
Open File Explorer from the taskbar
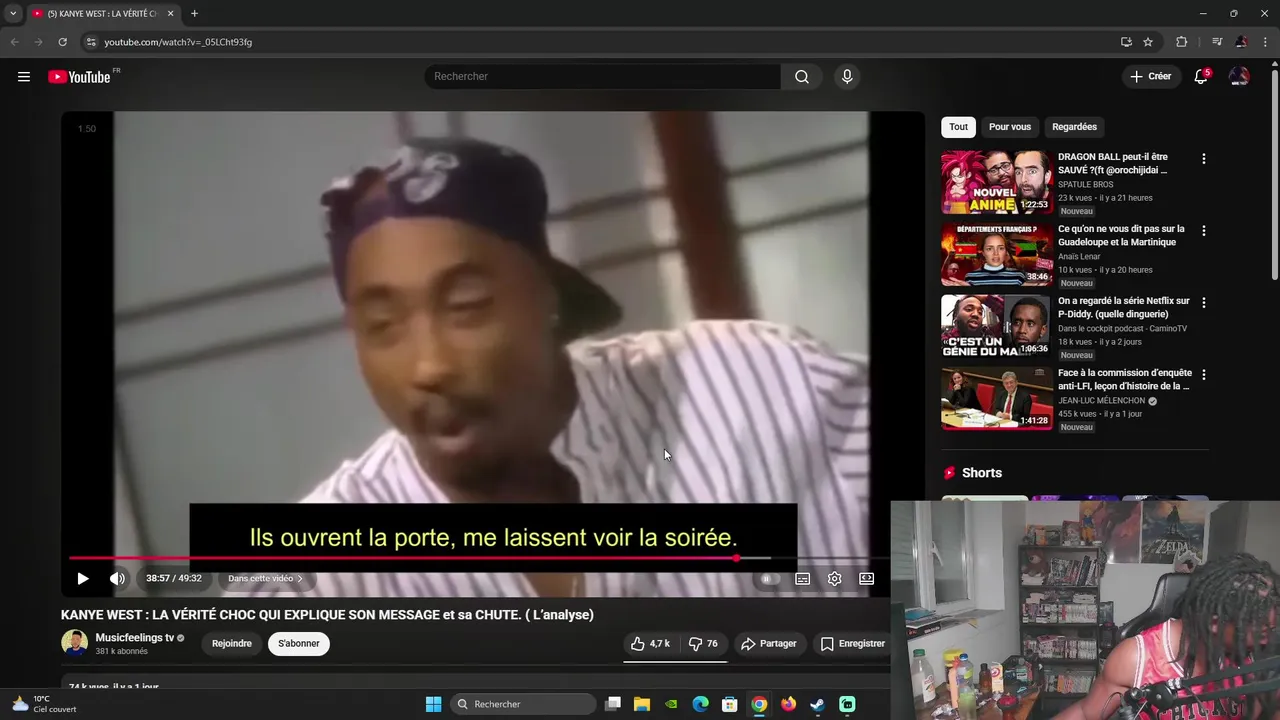pyautogui.click(x=642, y=704)
